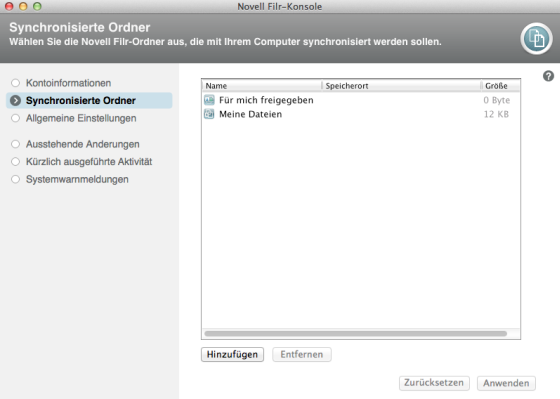This screenshot has height=399, width=560.
Task: Select the Systemwarnmeldungen radio bullet
Action: 15,179
